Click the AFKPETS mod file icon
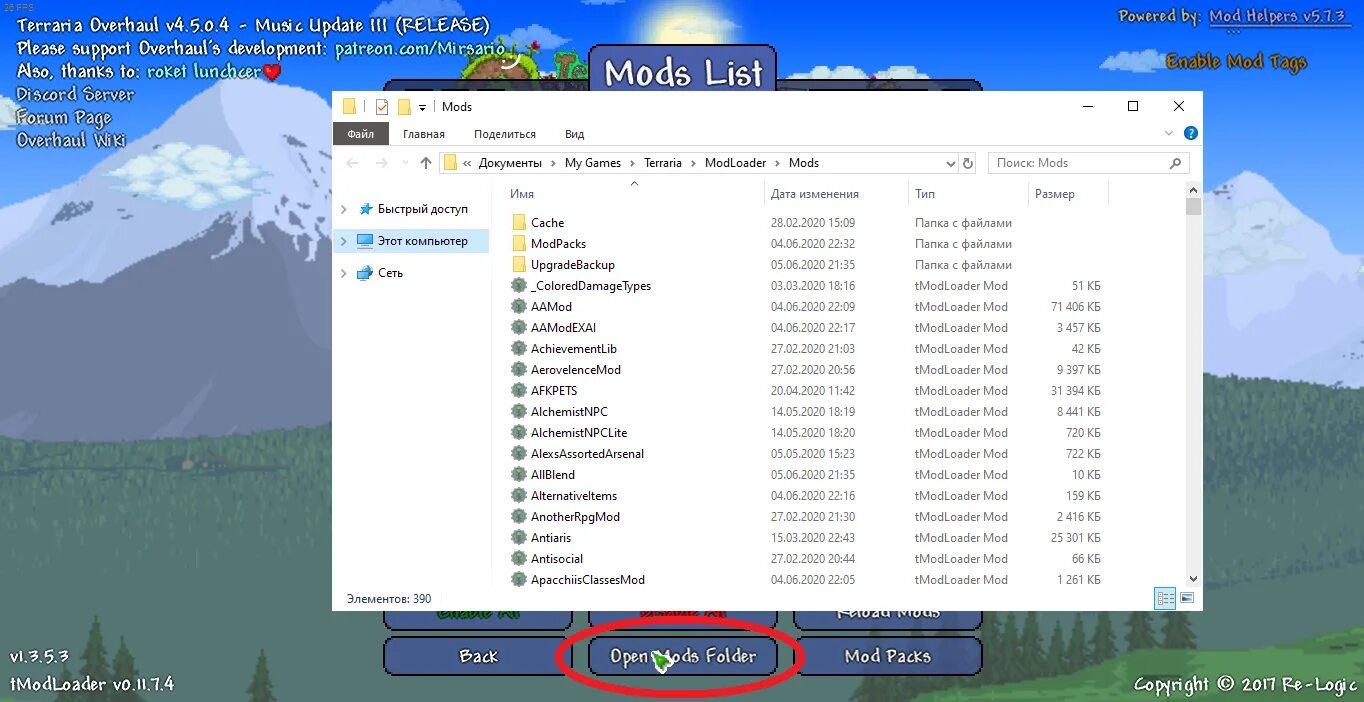 point(518,391)
